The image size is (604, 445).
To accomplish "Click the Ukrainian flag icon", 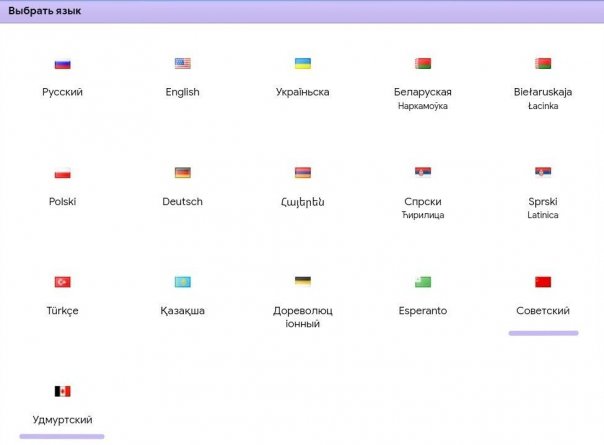I will click(x=303, y=63).
